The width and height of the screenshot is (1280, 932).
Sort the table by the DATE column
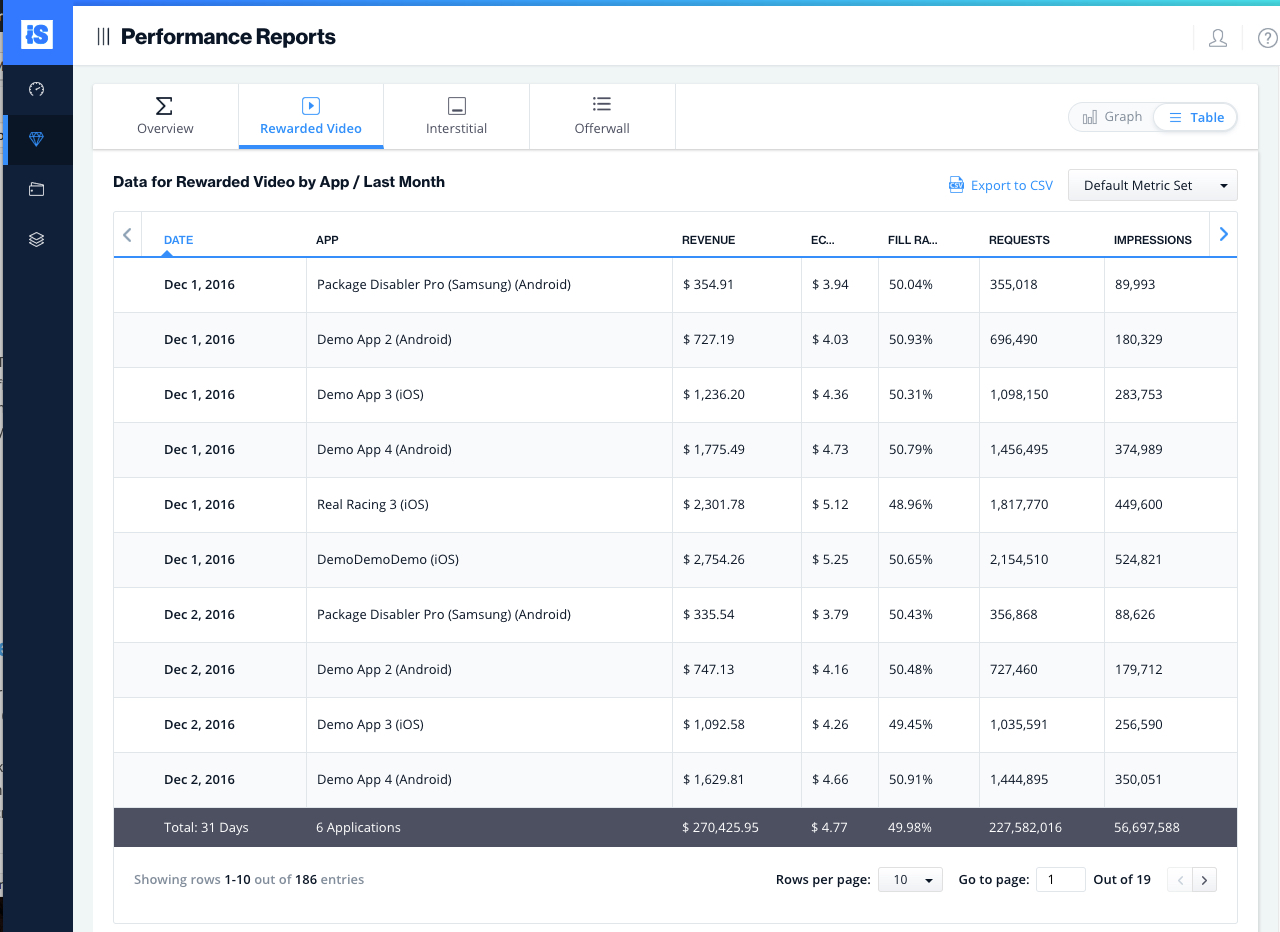point(178,240)
